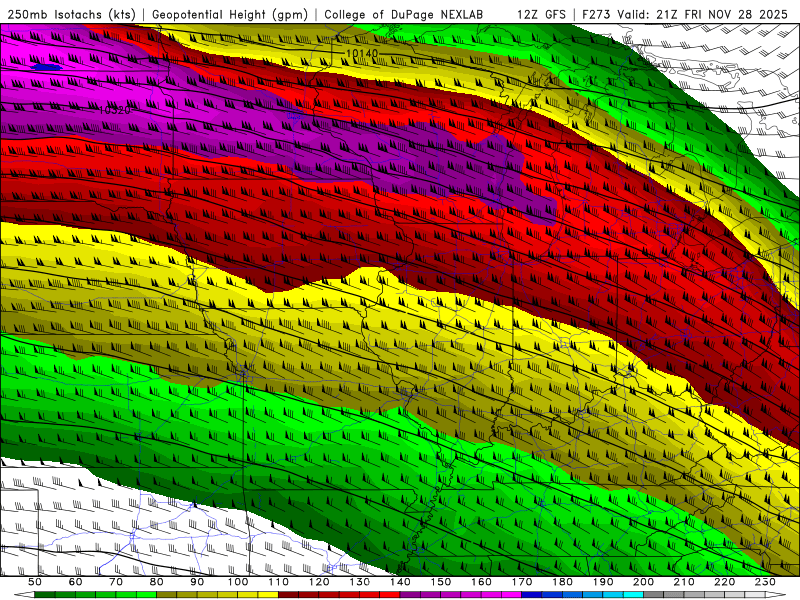Click the '220' value on the color scale
The height and width of the screenshot is (600, 800).
724,582
